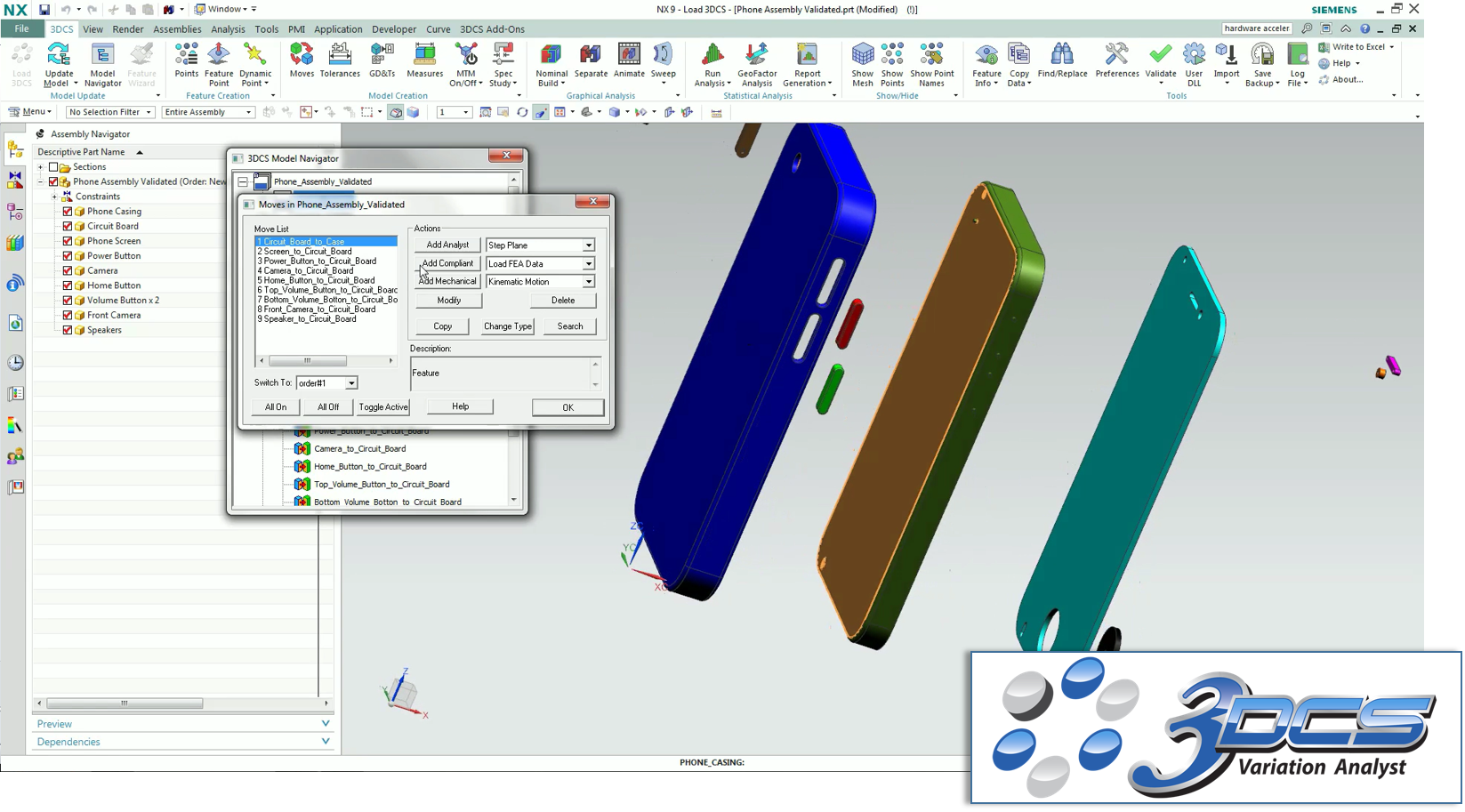The height and width of the screenshot is (812, 1465).
Task: Open Report Generation
Action: pos(807,64)
